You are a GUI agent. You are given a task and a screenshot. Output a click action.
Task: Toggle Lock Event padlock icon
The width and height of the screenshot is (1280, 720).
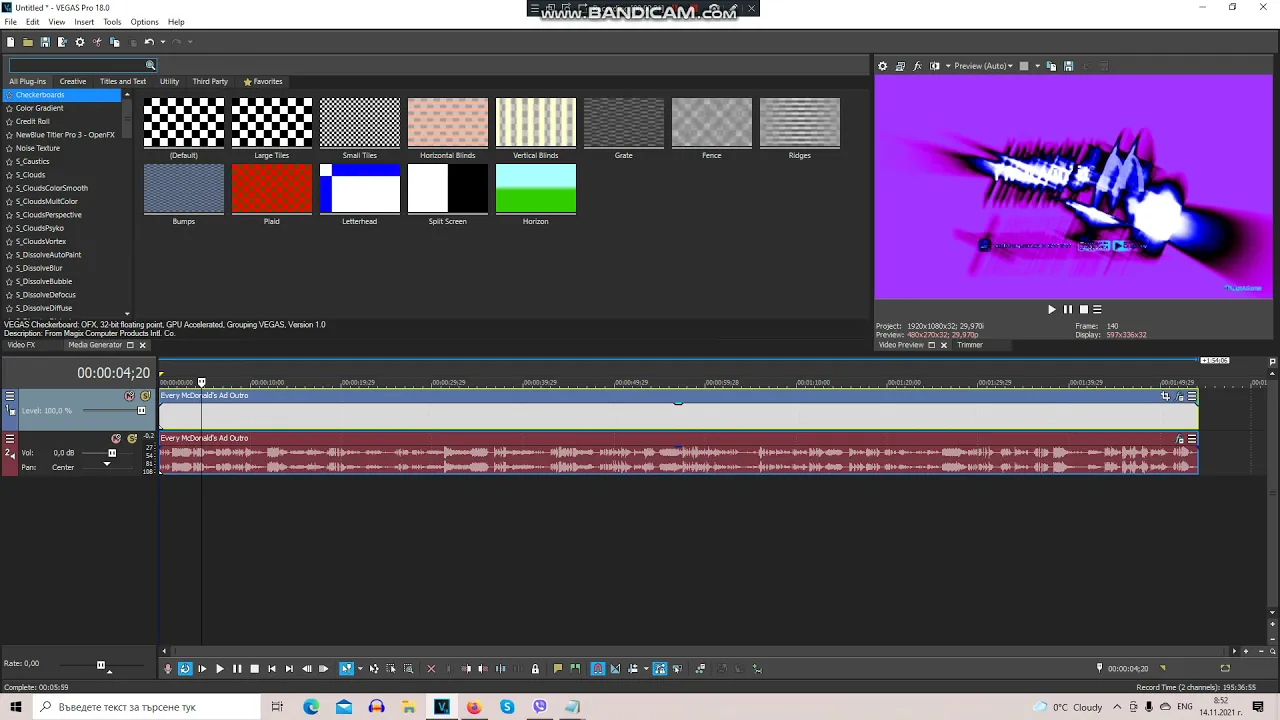pos(535,668)
